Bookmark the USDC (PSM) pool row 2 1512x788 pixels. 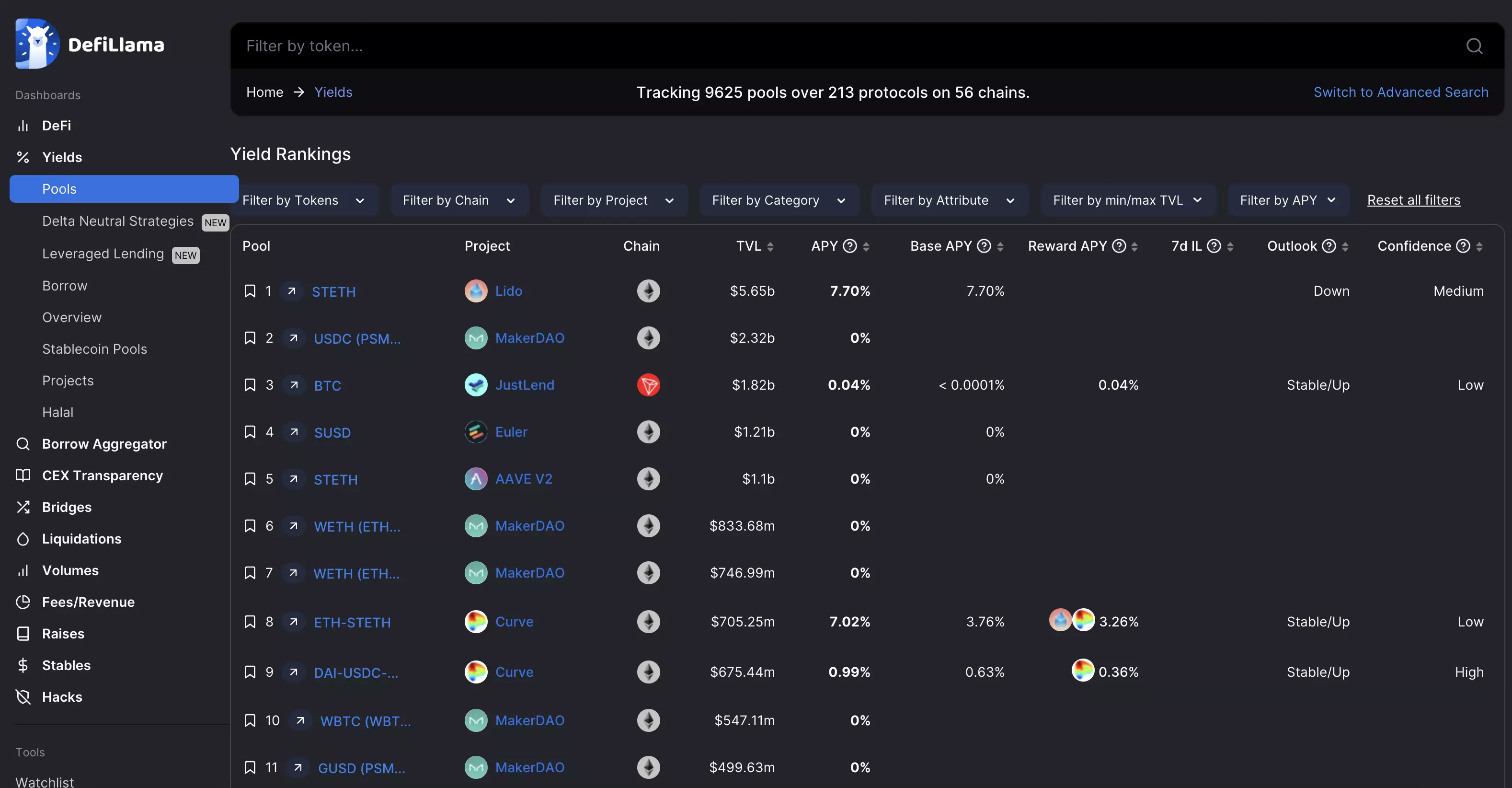[x=250, y=338]
